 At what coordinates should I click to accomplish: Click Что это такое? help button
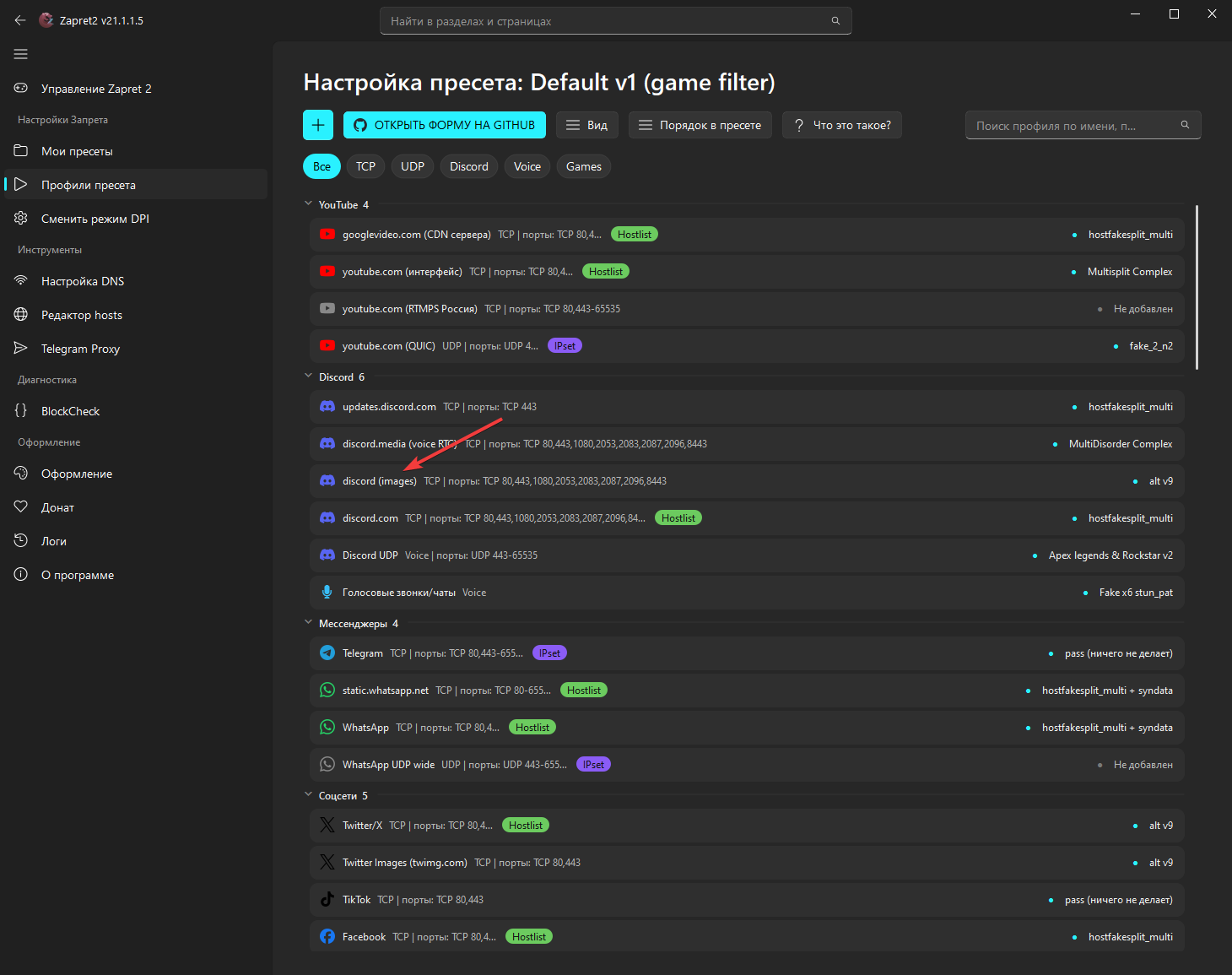842,125
